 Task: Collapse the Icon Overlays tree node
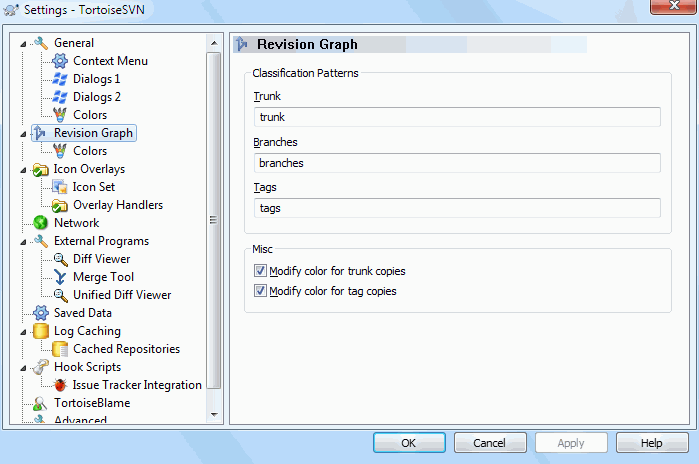(23, 170)
